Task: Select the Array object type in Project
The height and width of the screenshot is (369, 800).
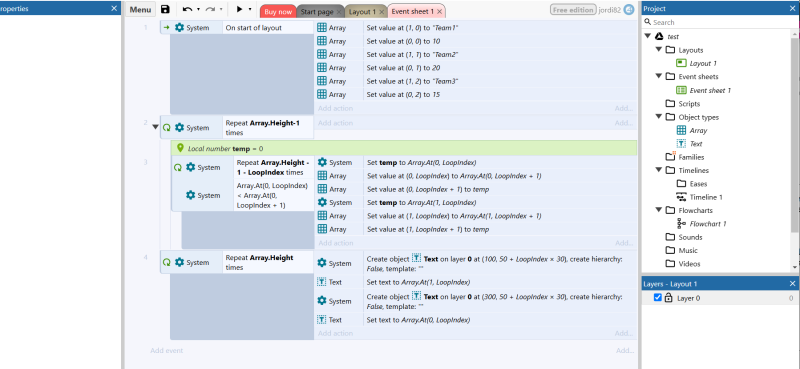Action: pyautogui.click(x=698, y=130)
